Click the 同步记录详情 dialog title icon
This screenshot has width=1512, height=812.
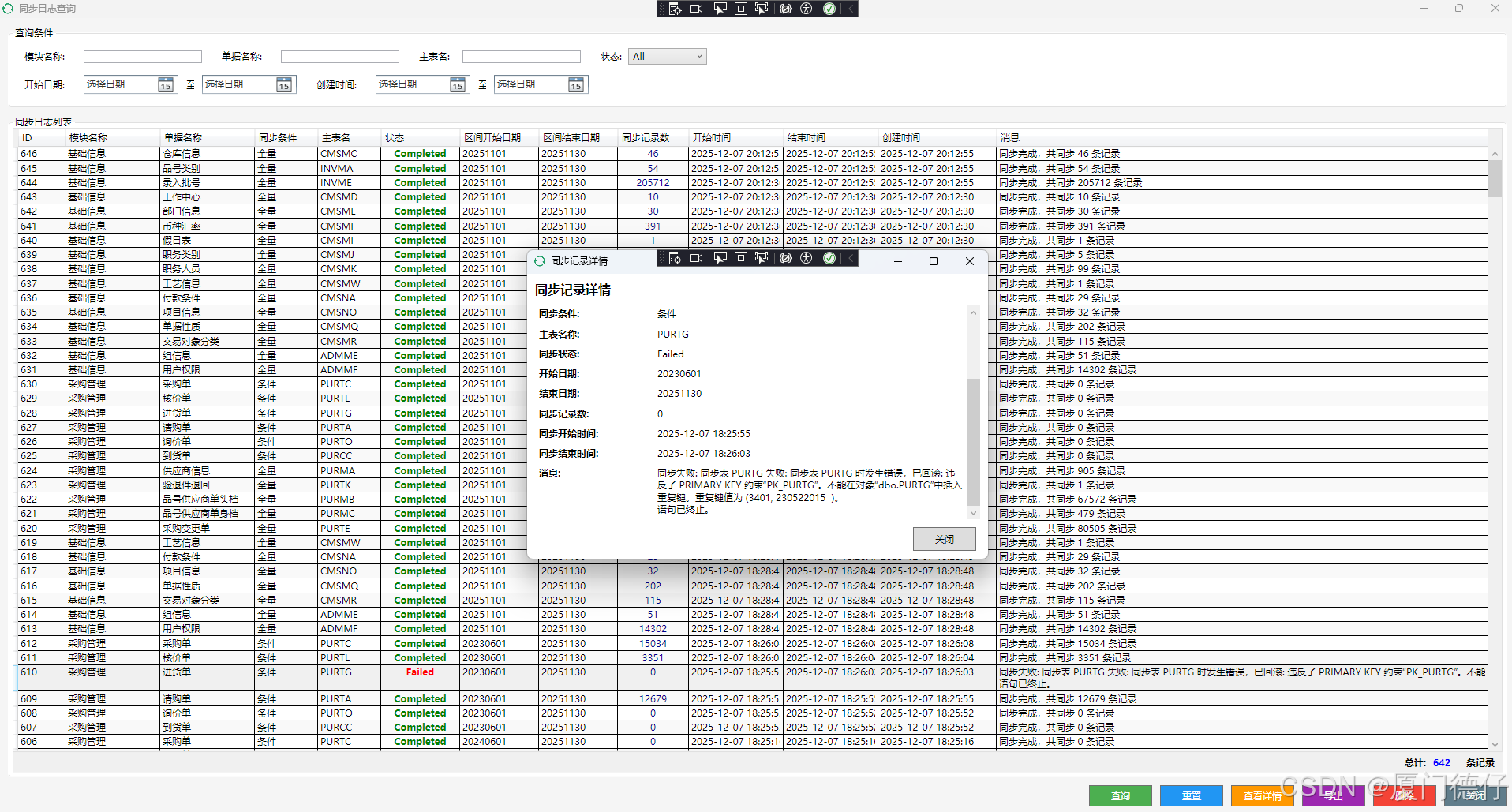[540, 261]
